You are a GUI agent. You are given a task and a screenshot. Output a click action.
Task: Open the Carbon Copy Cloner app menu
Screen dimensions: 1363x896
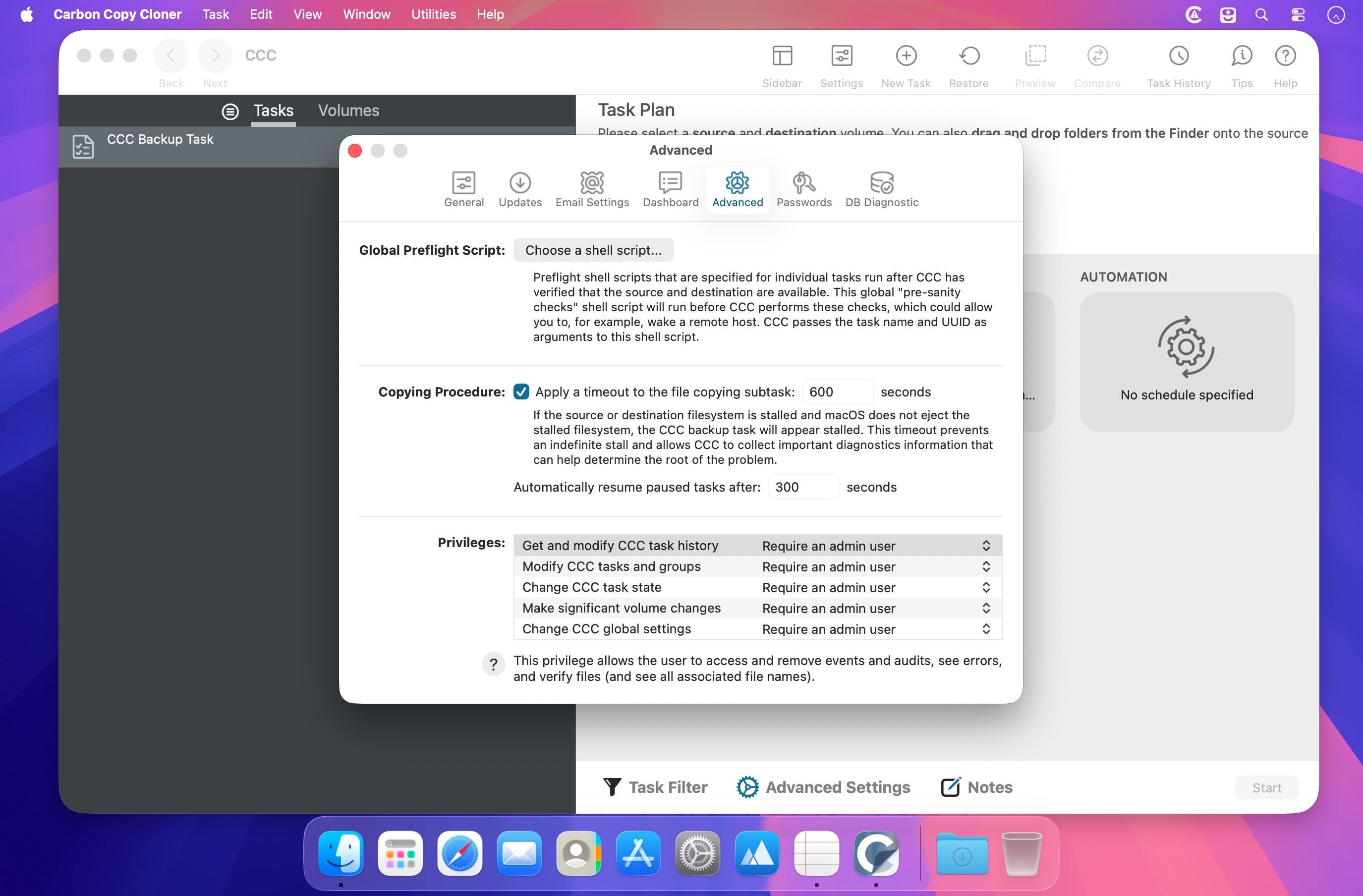coord(117,14)
